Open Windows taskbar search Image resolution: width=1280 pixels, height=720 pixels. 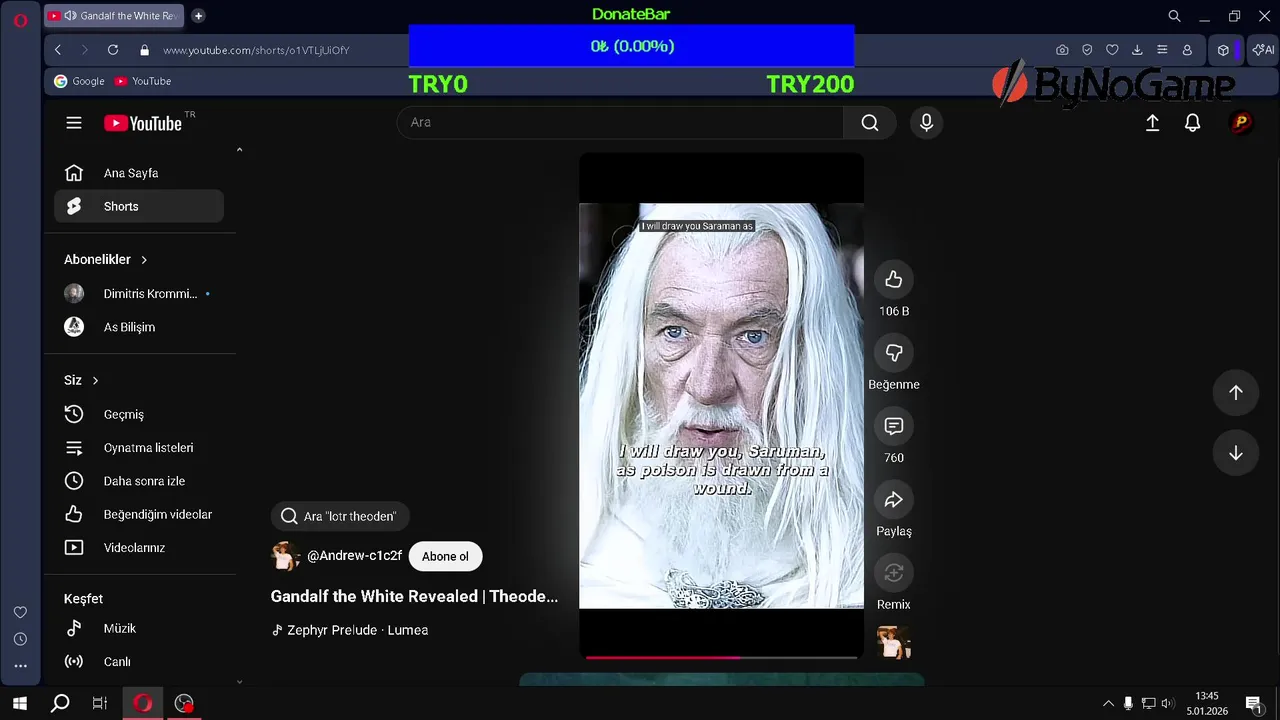click(x=60, y=703)
